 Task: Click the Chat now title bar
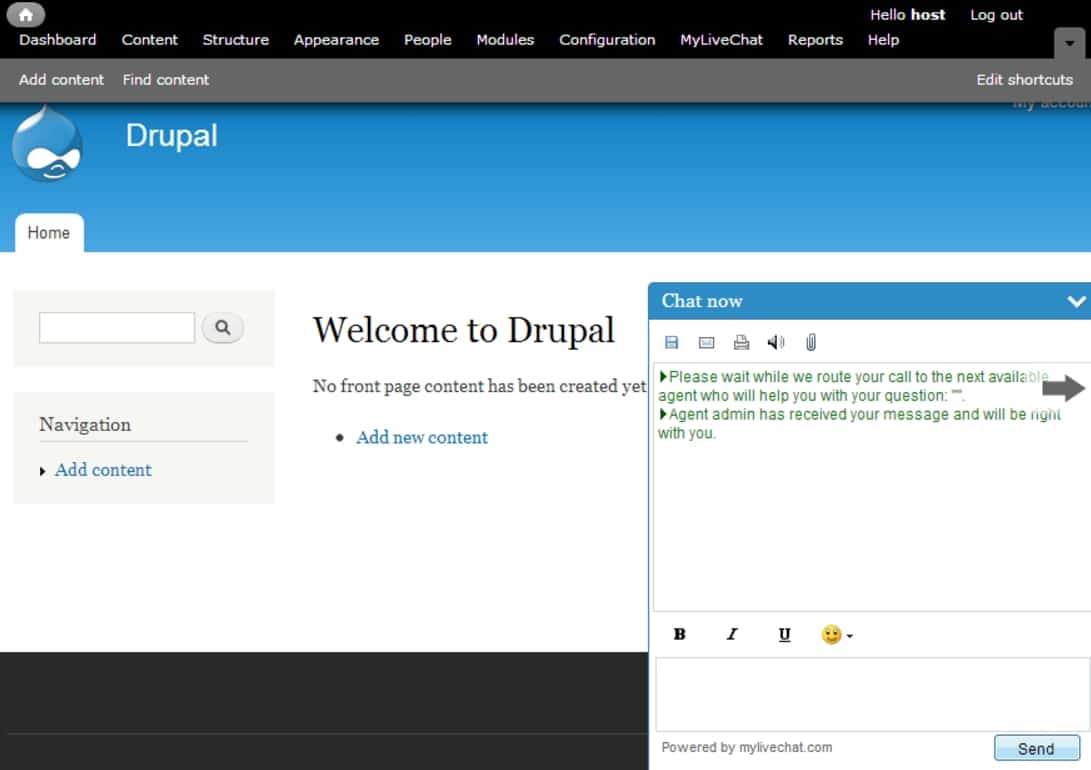pyautogui.click(x=869, y=301)
